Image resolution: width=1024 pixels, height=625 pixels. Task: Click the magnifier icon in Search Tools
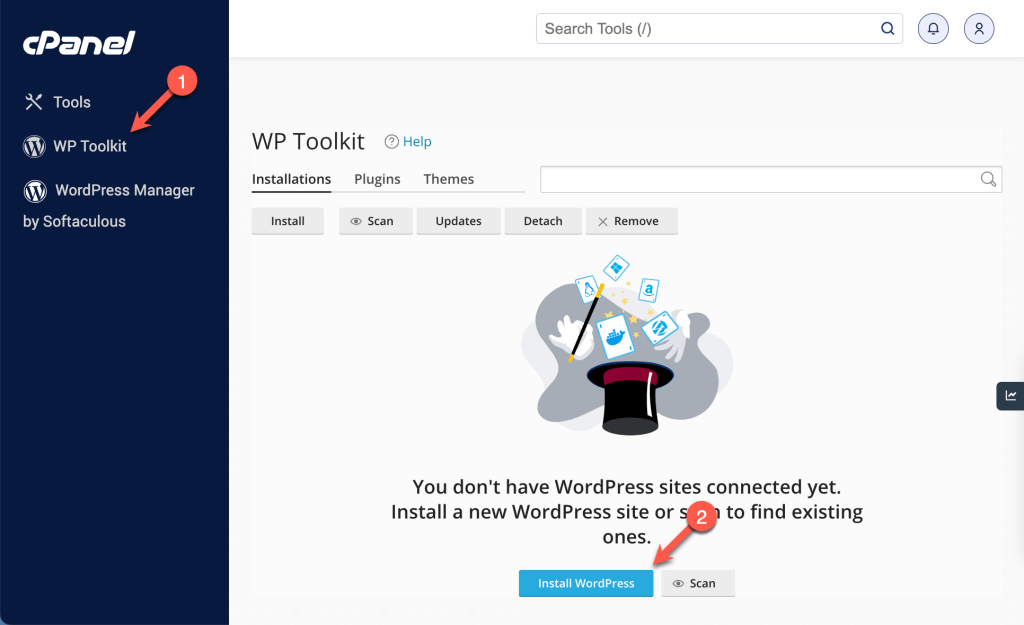(x=887, y=29)
